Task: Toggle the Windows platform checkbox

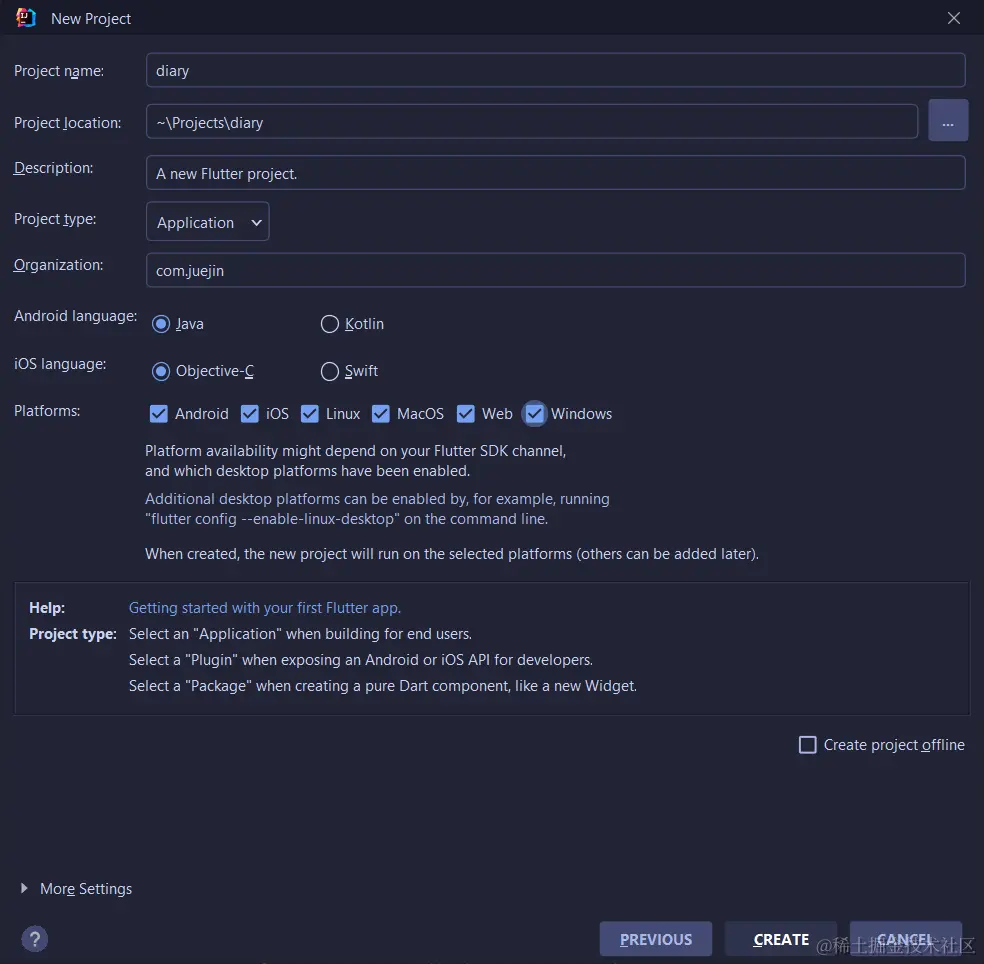Action: click(x=534, y=414)
